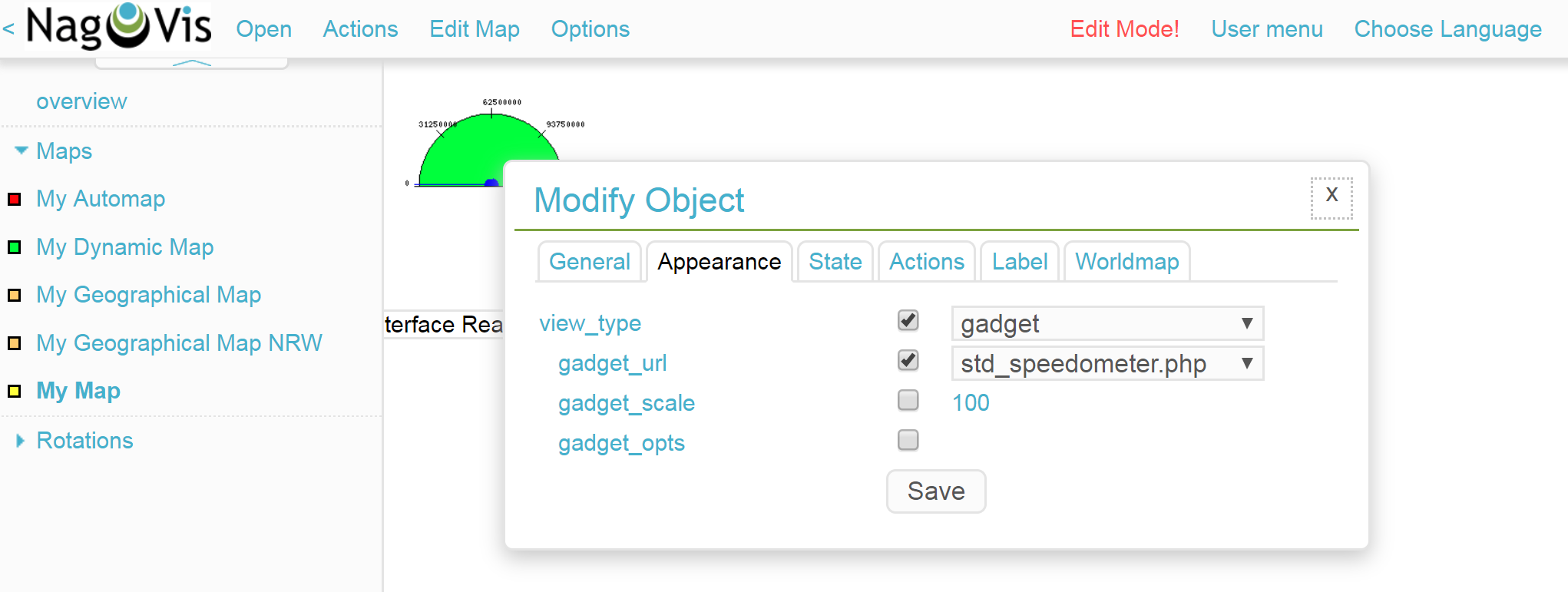The height and width of the screenshot is (592, 1568).
Task: Expand the Rotations tree section
Action: [21, 441]
